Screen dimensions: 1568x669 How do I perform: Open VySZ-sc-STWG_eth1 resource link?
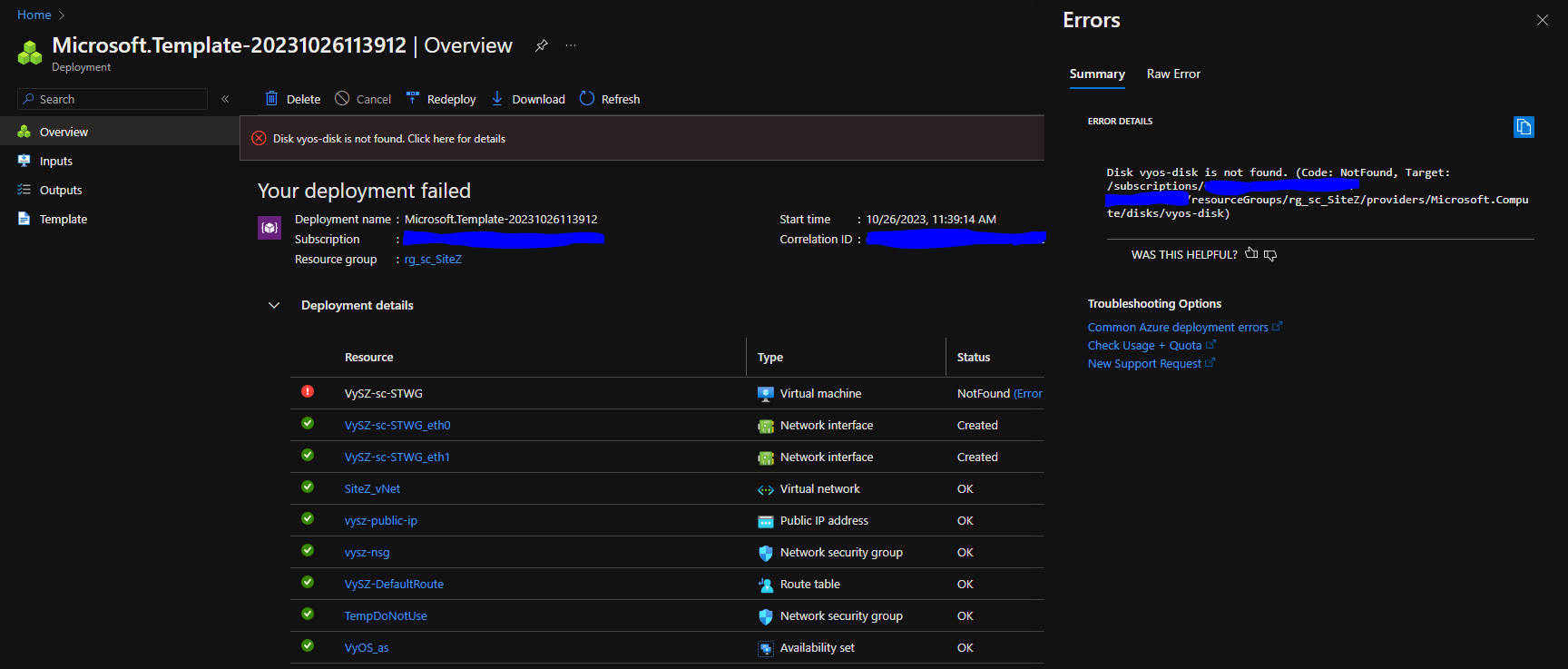point(397,457)
